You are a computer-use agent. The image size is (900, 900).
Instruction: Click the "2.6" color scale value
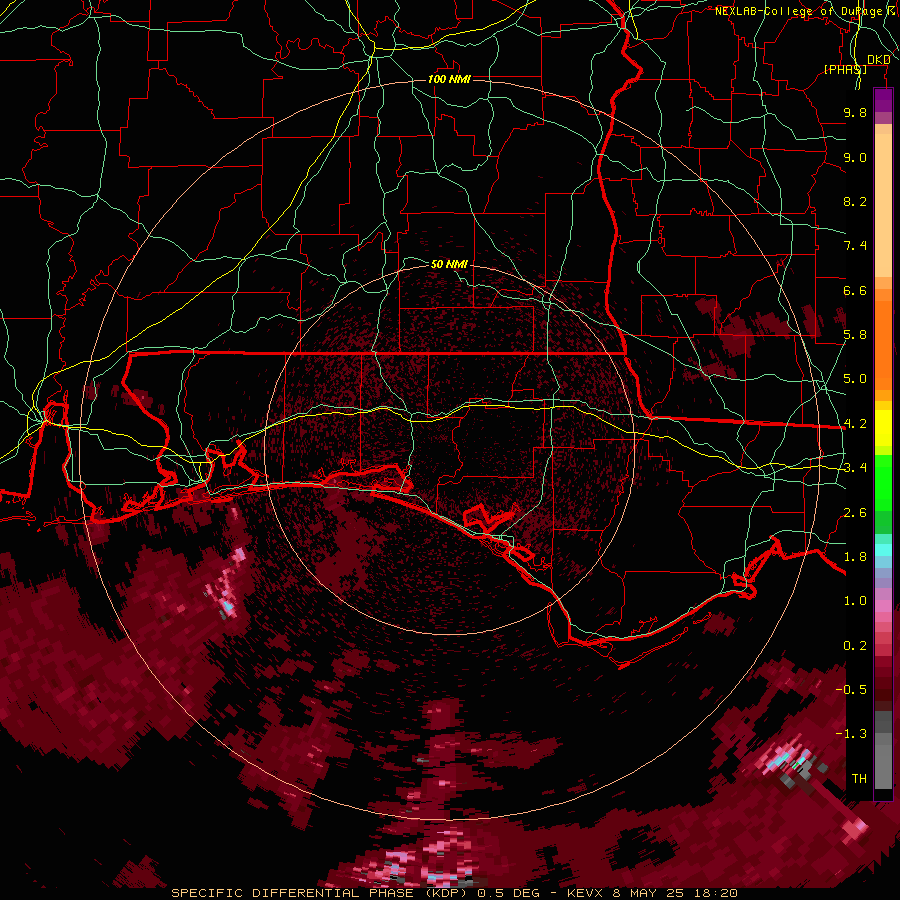(x=855, y=513)
